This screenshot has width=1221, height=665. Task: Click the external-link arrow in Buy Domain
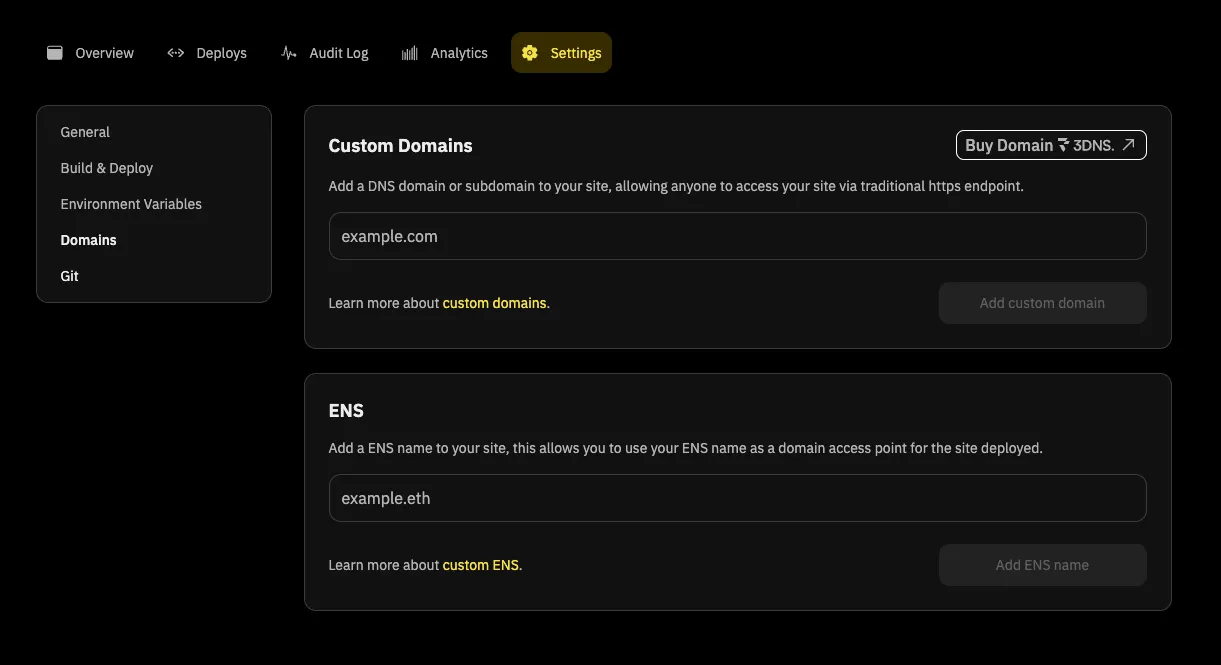[1128, 145]
